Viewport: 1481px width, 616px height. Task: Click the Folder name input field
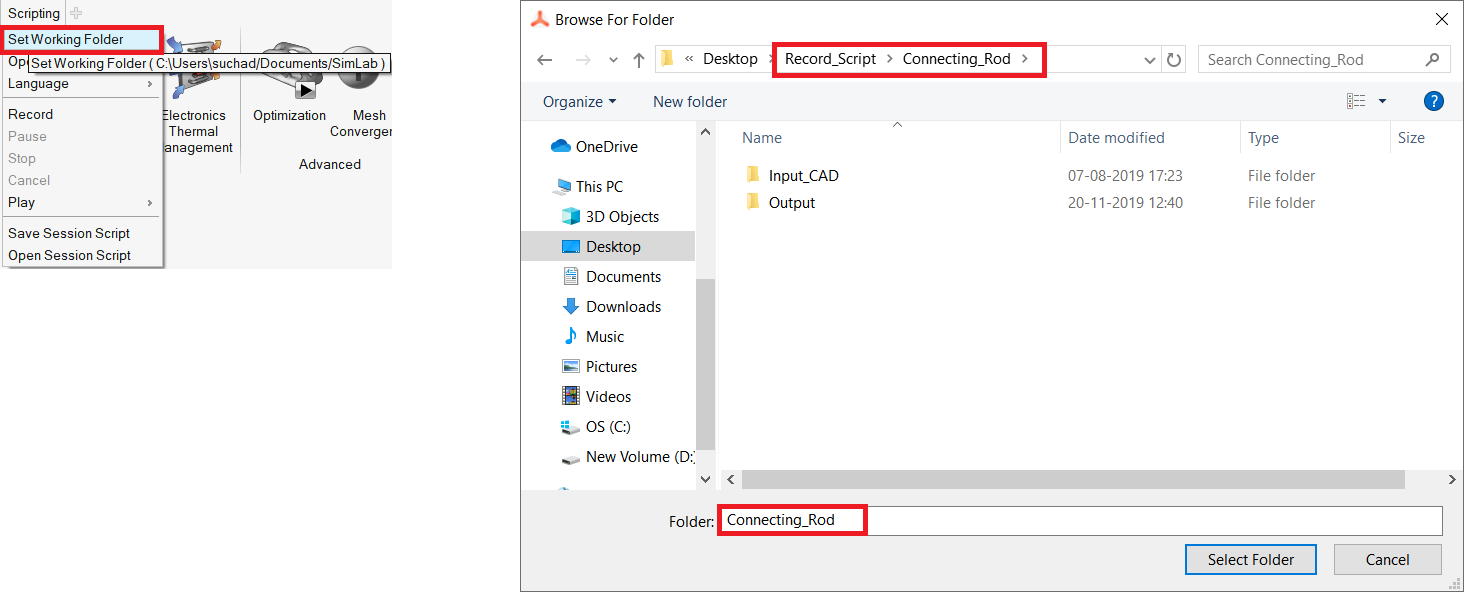pyautogui.click(x=1081, y=521)
